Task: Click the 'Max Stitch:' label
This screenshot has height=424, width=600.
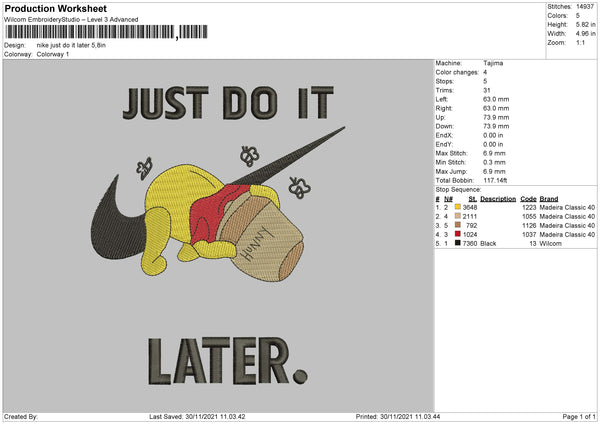Action: coord(452,153)
